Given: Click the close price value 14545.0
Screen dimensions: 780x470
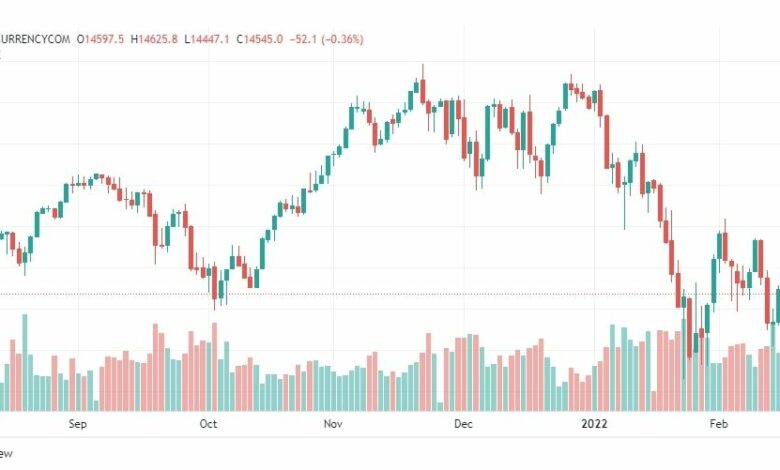Looking at the screenshot, I should click(263, 39).
